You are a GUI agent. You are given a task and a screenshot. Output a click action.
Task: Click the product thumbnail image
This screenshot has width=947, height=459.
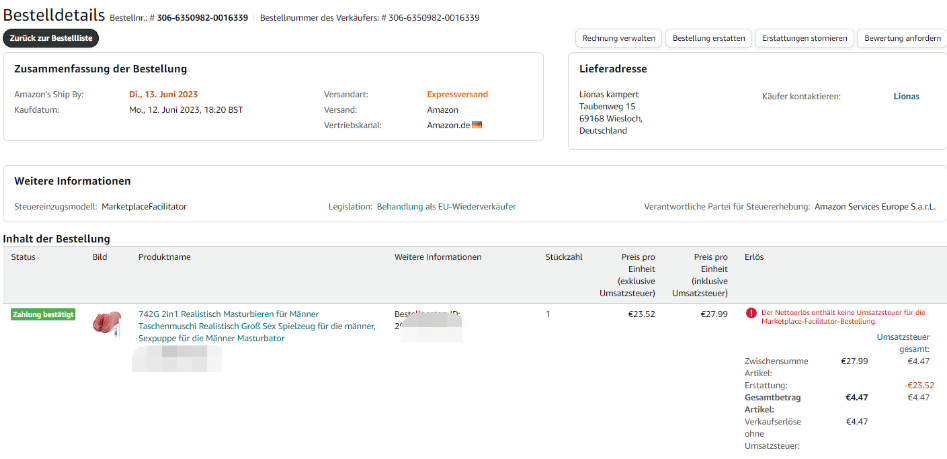(x=106, y=323)
